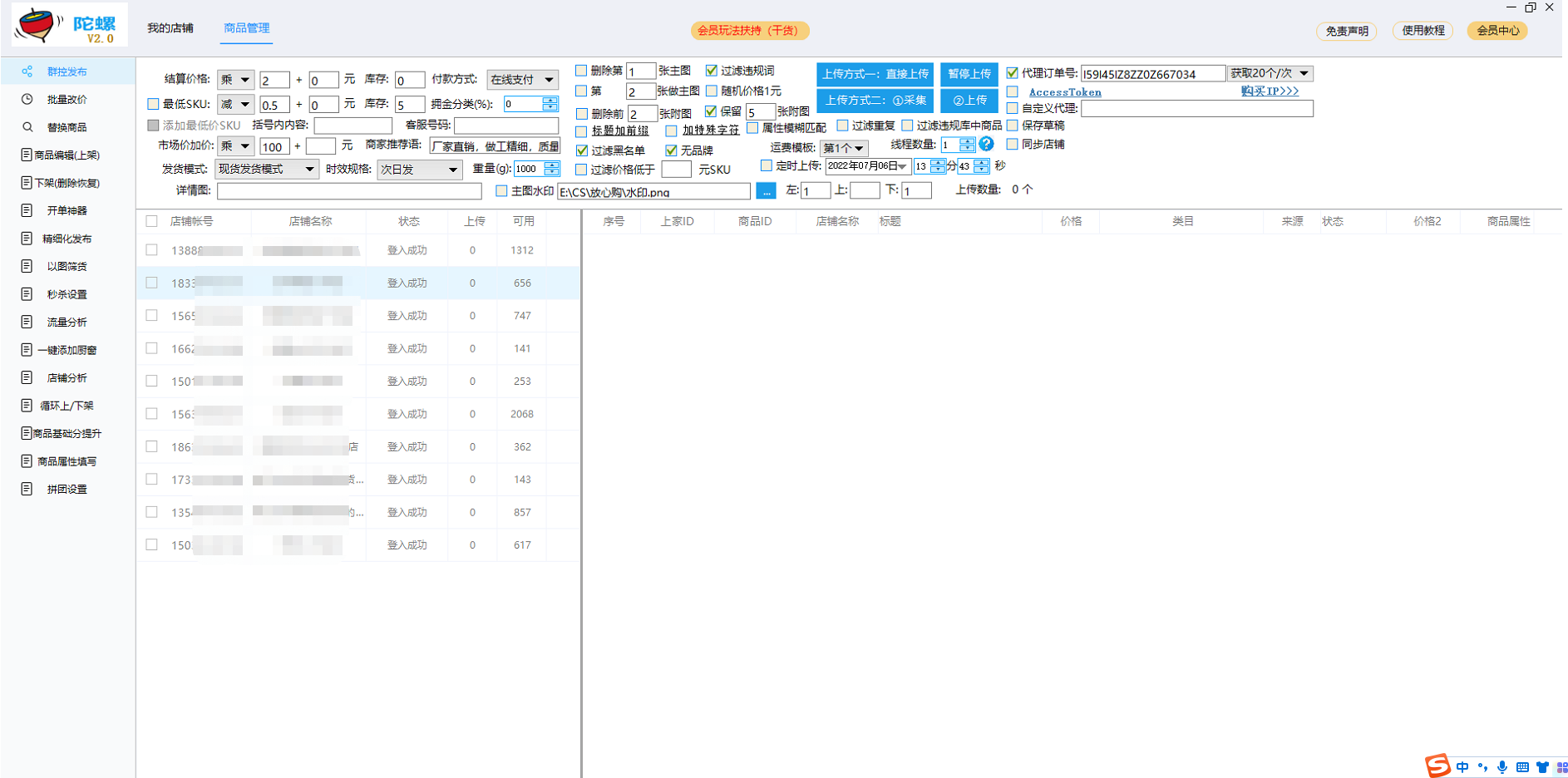Screen dimensions: 1568x778
Task: Toggle the 过滤违规词 checkbox
Action: click(712, 71)
